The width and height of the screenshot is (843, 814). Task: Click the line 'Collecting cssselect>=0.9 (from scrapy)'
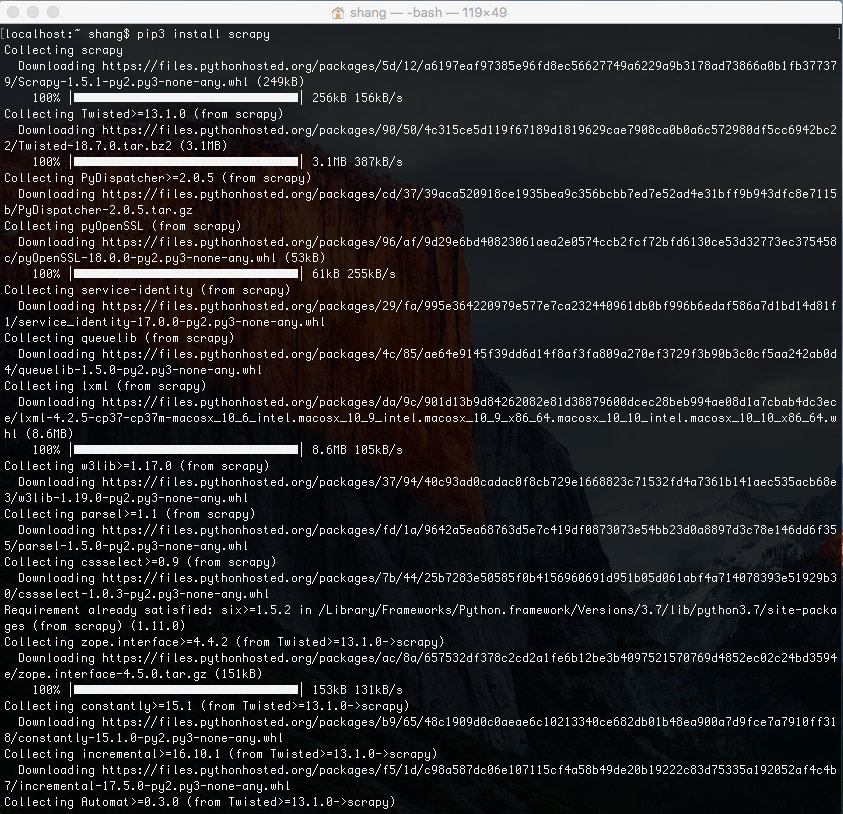[x=140, y=562]
